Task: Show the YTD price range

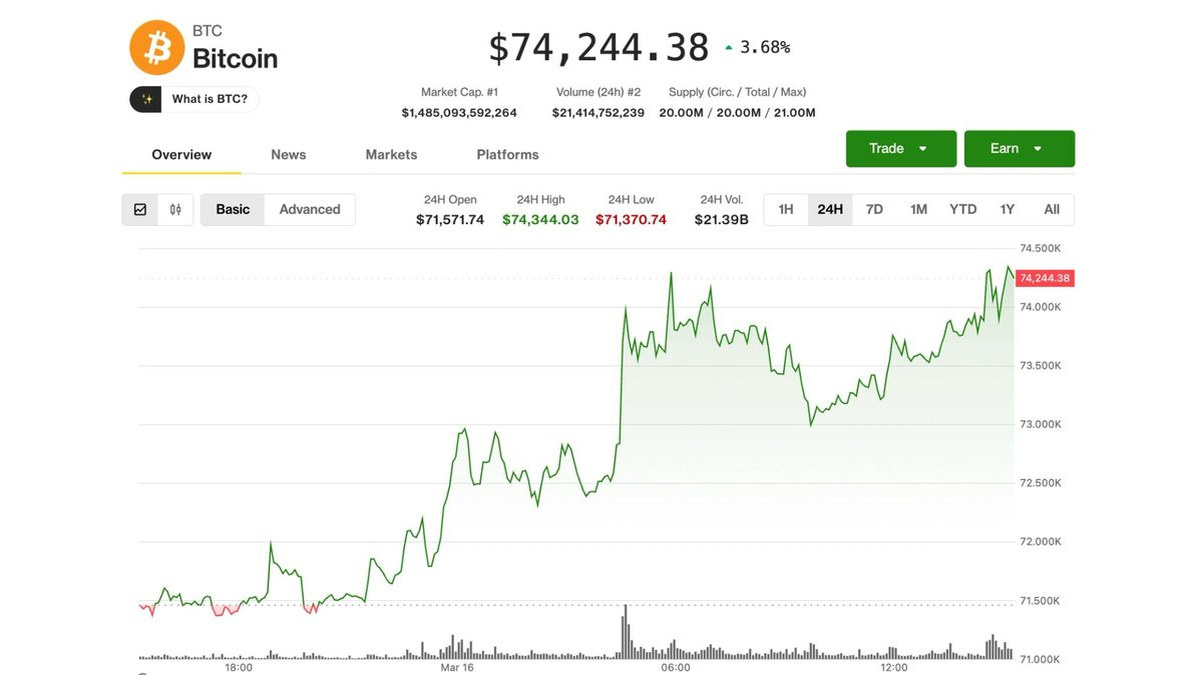Action: [x=962, y=209]
